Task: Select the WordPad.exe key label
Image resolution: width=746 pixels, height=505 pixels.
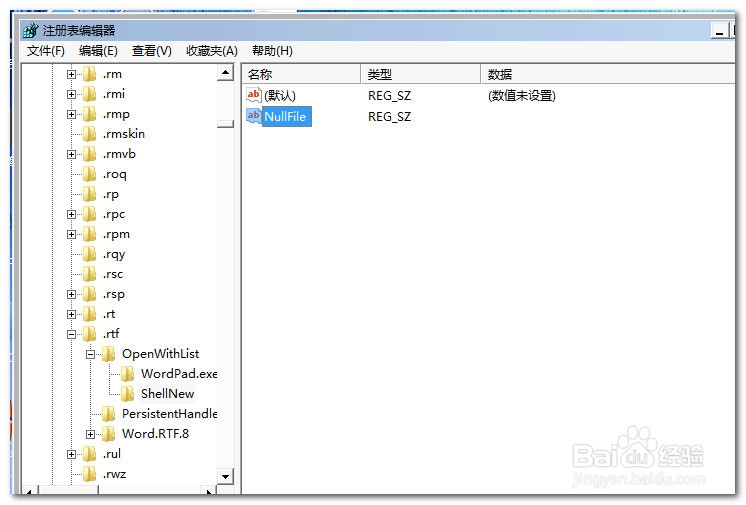Action: click(179, 374)
